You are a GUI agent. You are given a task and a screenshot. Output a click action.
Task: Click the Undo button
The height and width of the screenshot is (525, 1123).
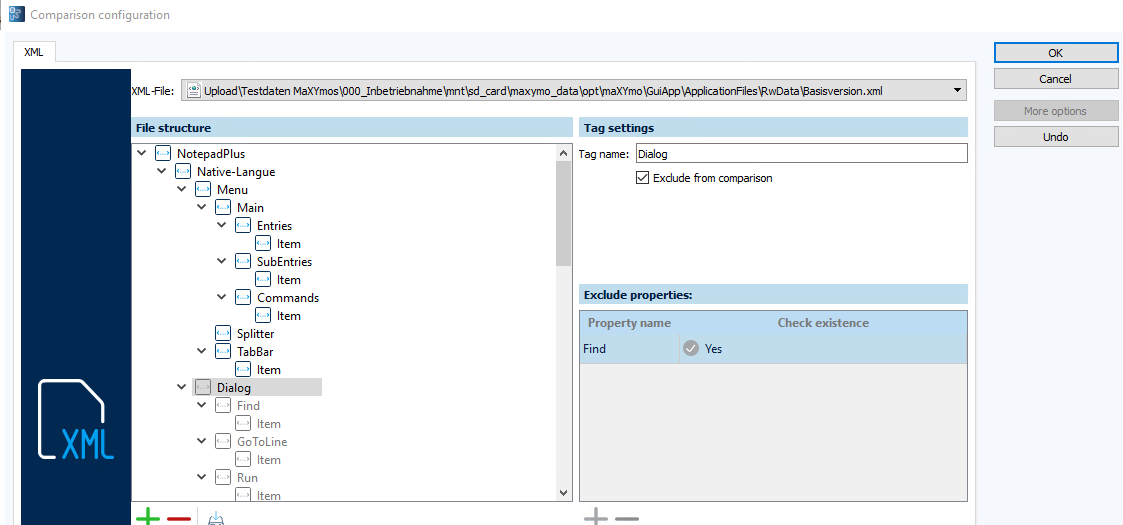click(x=1055, y=137)
